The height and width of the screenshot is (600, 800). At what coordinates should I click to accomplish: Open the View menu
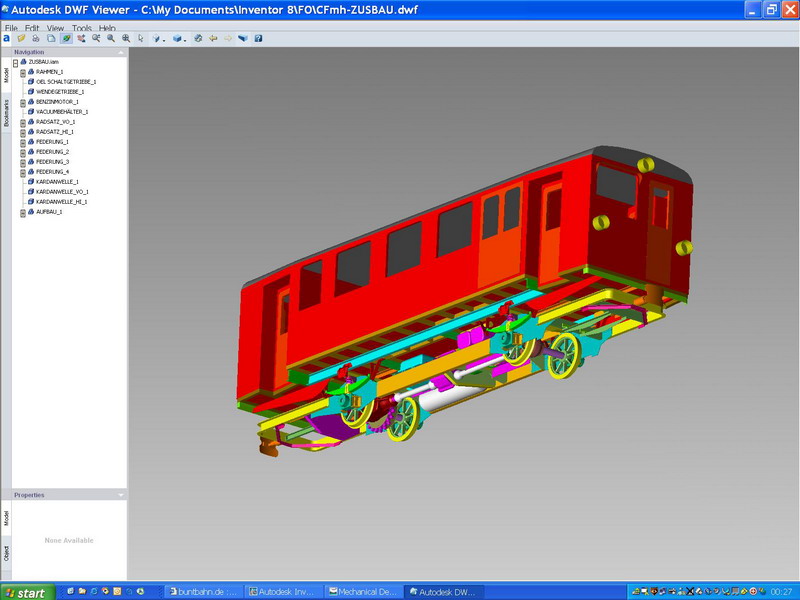click(x=55, y=28)
